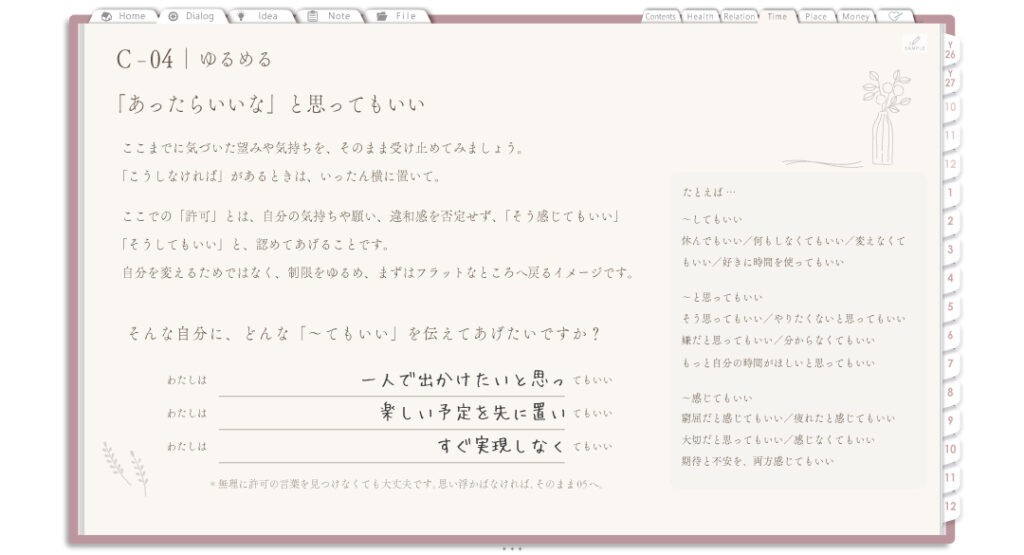1024x555 pixels.
Task: Select the Health tab
Action: click(x=699, y=16)
